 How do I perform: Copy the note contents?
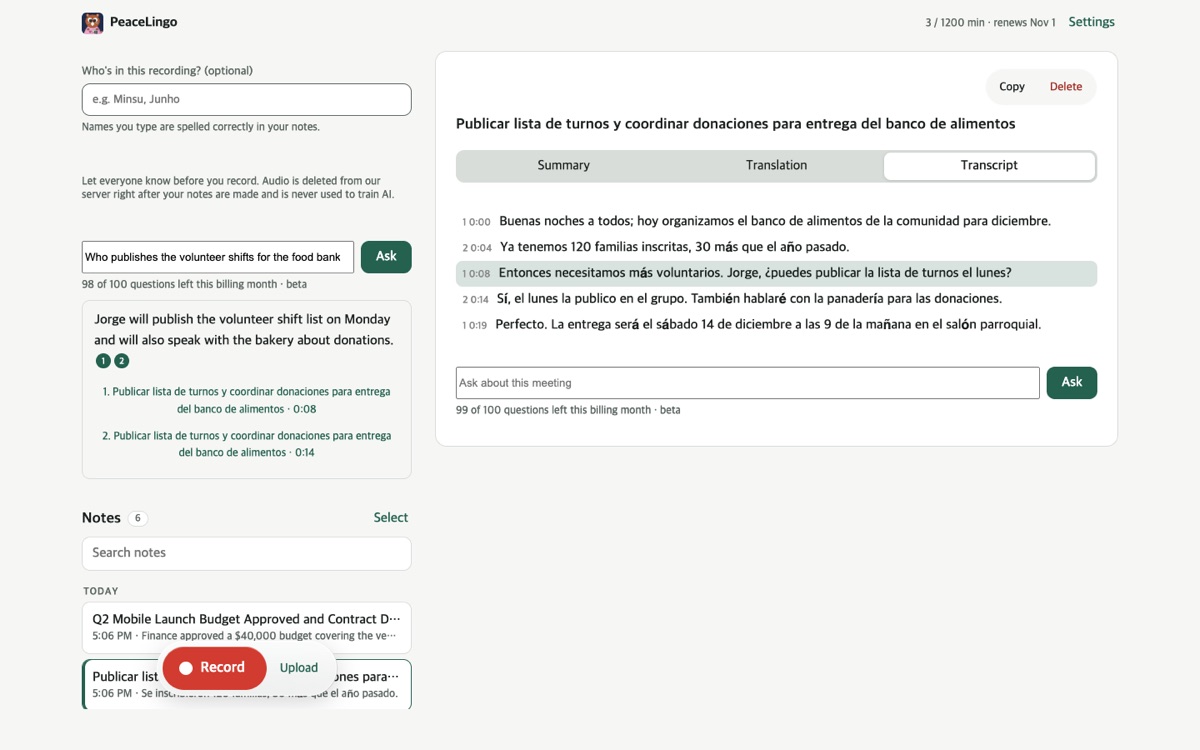pyautogui.click(x=1012, y=87)
